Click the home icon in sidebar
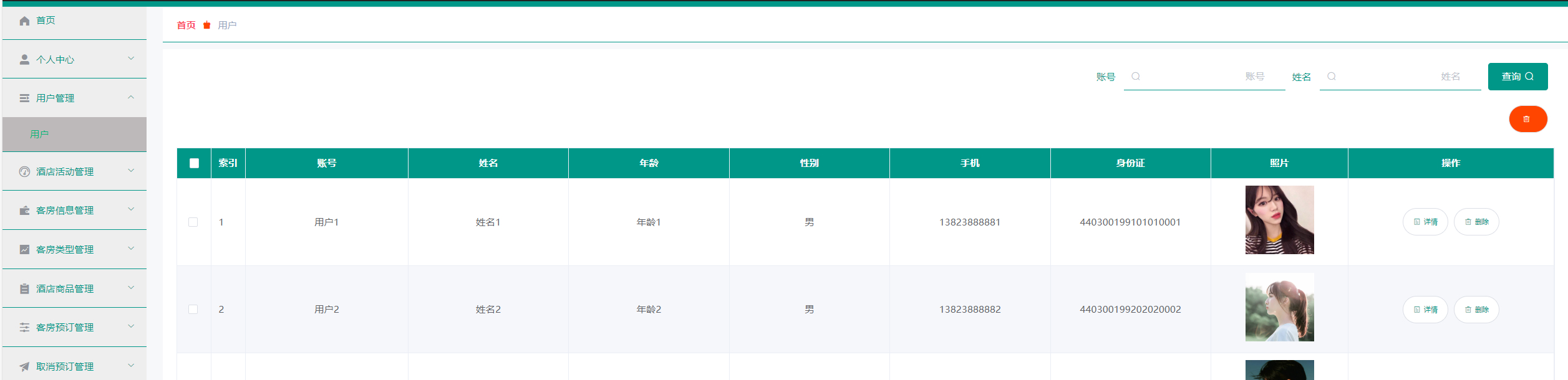The height and width of the screenshot is (380, 1568). (x=24, y=21)
